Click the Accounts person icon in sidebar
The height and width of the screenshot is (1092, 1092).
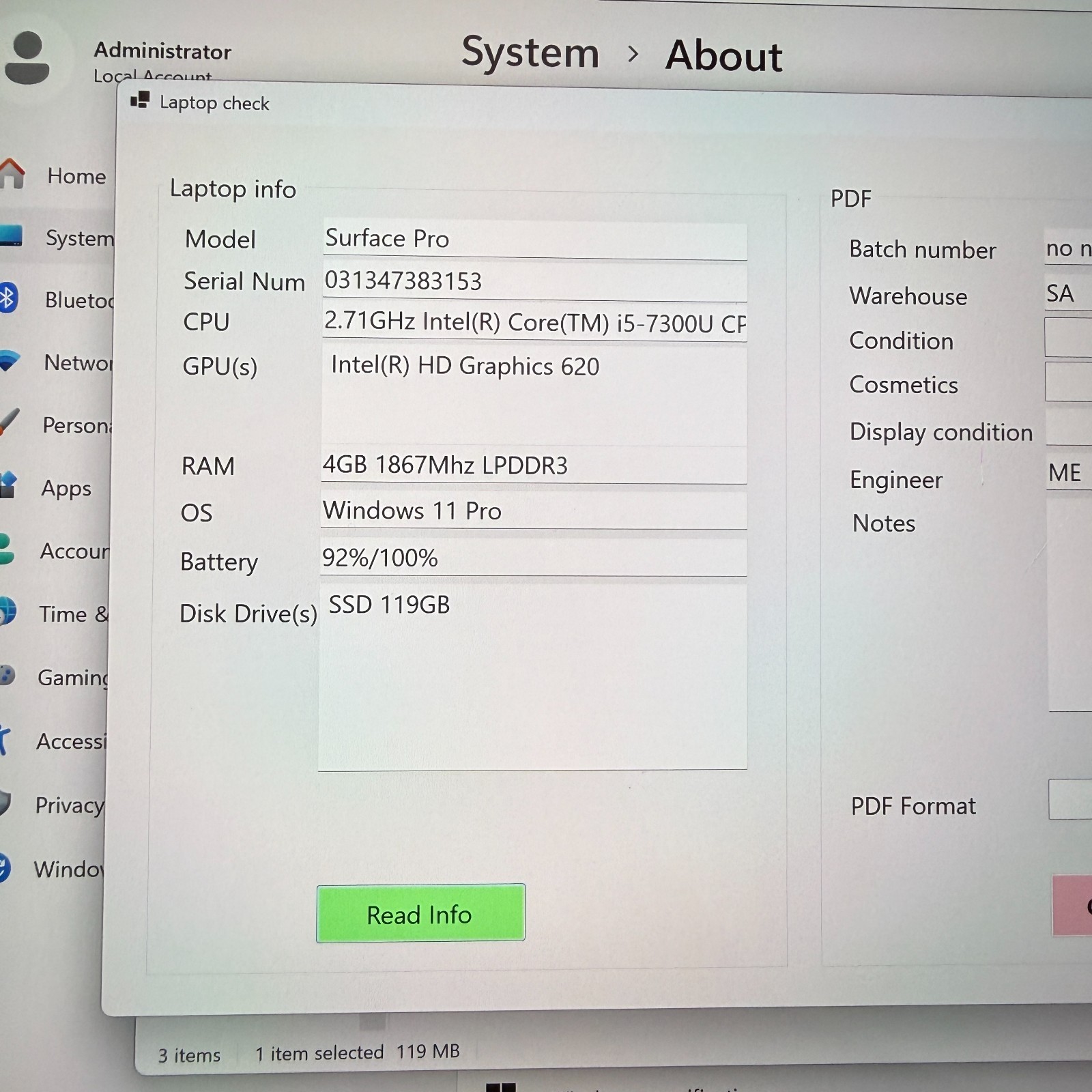[x=7, y=549]
